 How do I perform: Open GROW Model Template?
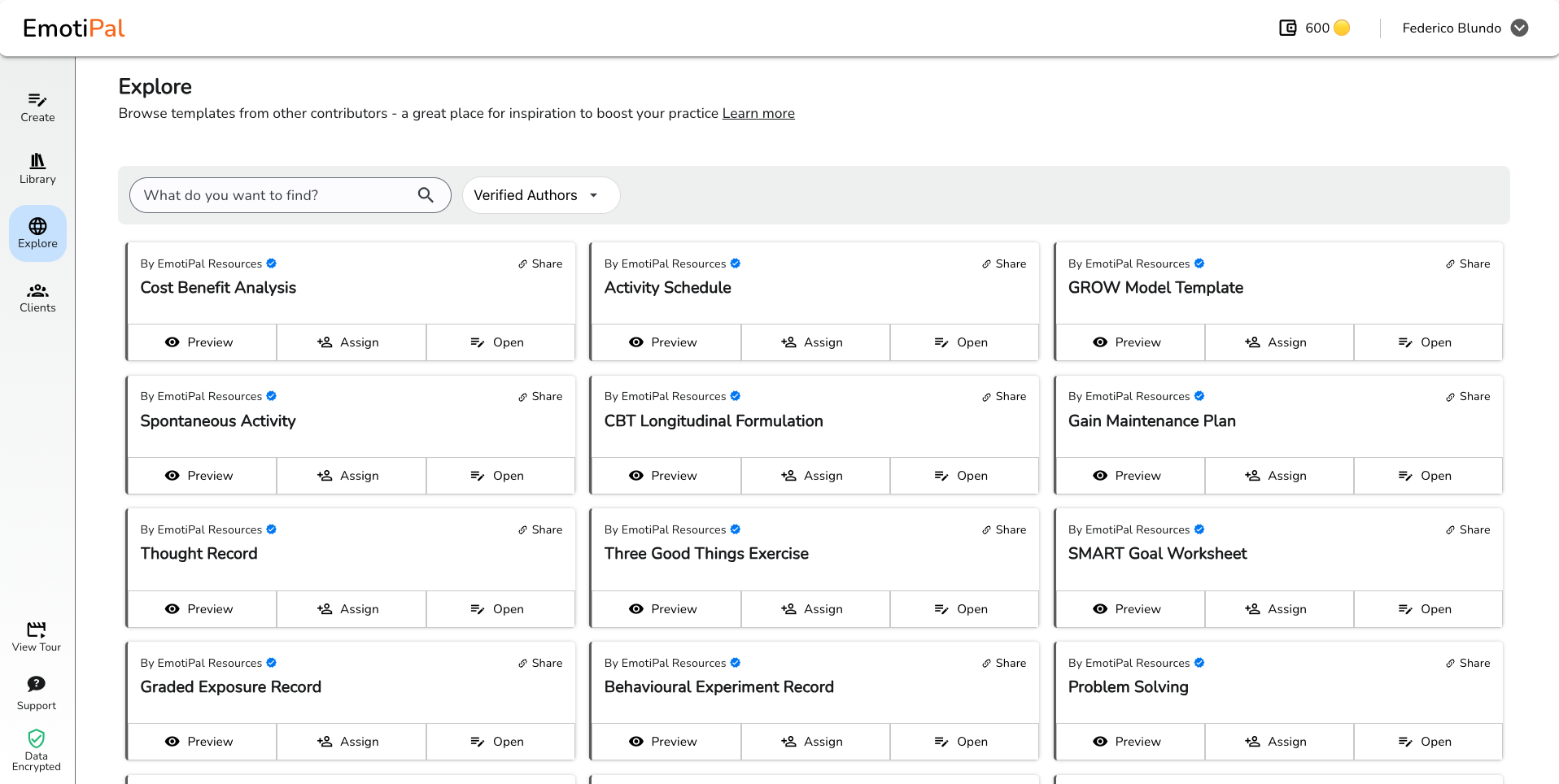1428,342
